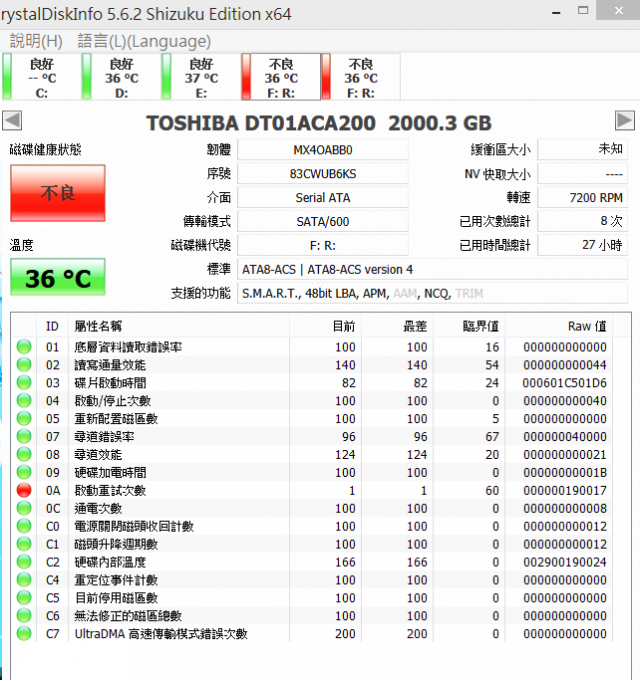Viewport: 640px width, 681px height.
Task: Minimize the CrystalDiskInfo window
Action: 556,11
